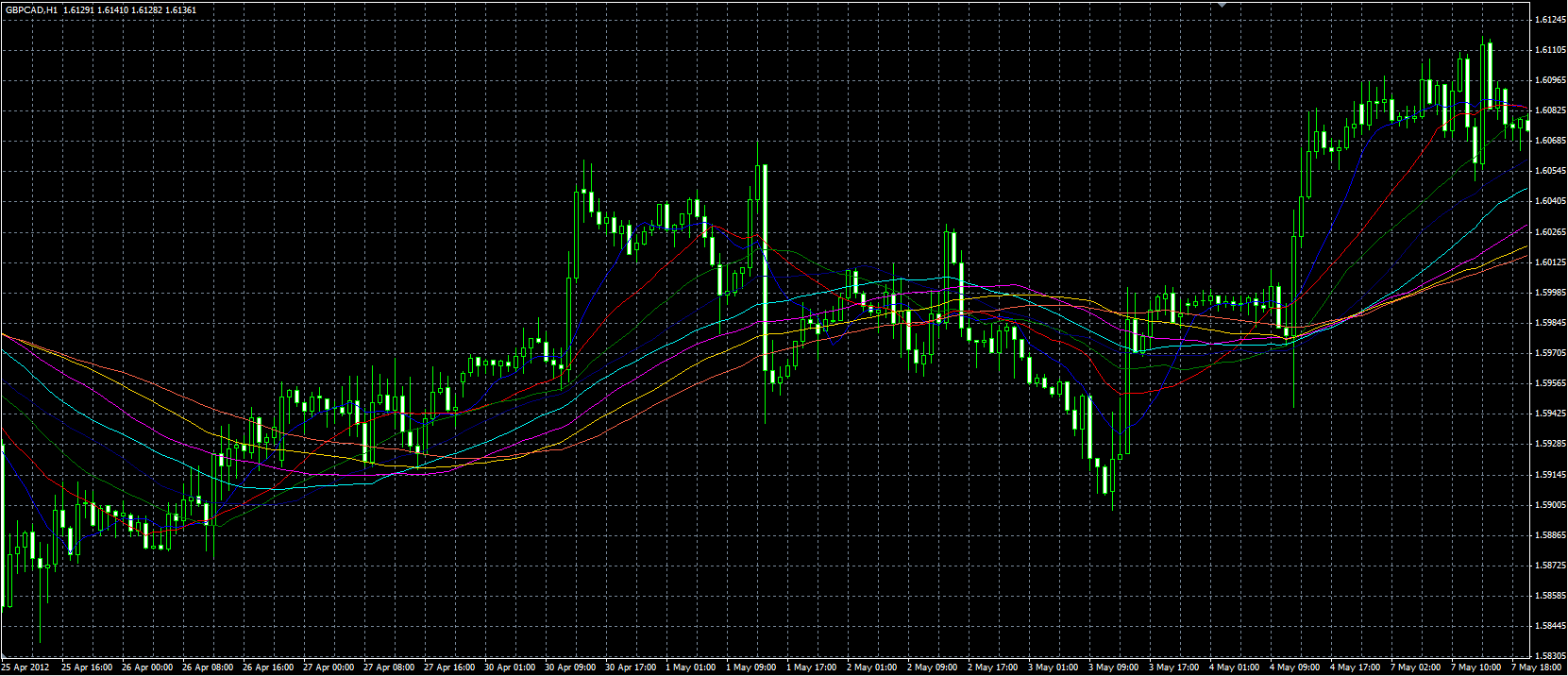The image size is (1568, 676).
Task: Click the 2 May 17:00 time label
Action: [992, 668]
